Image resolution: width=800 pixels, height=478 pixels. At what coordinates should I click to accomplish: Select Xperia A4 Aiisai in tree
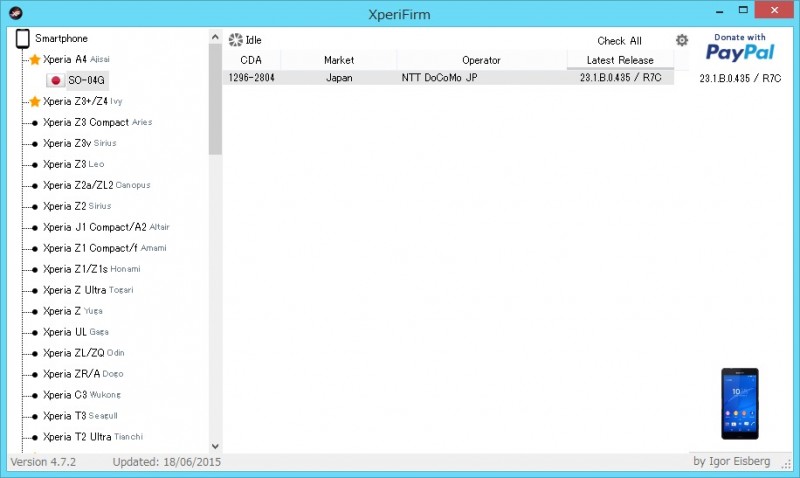pos(77,59)
